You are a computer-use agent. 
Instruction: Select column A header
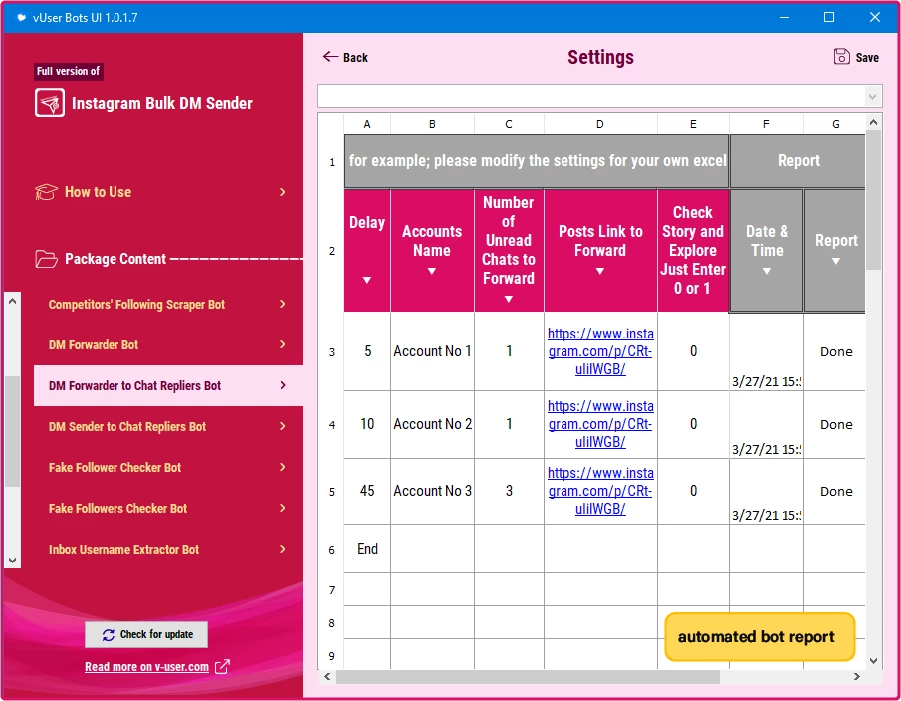coord(367,124)
